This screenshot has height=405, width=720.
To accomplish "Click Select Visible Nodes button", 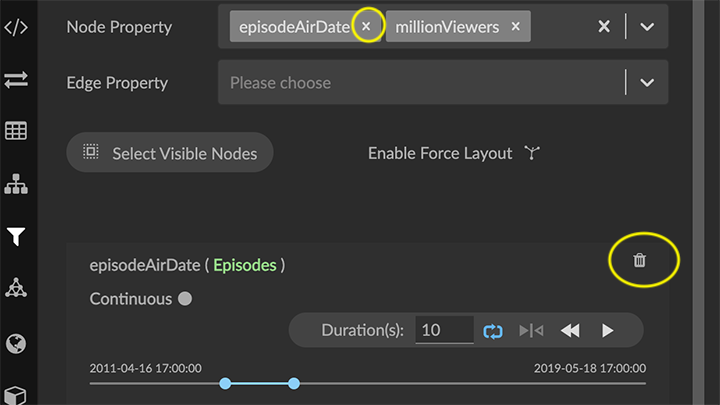I will [x=170, y=153].
